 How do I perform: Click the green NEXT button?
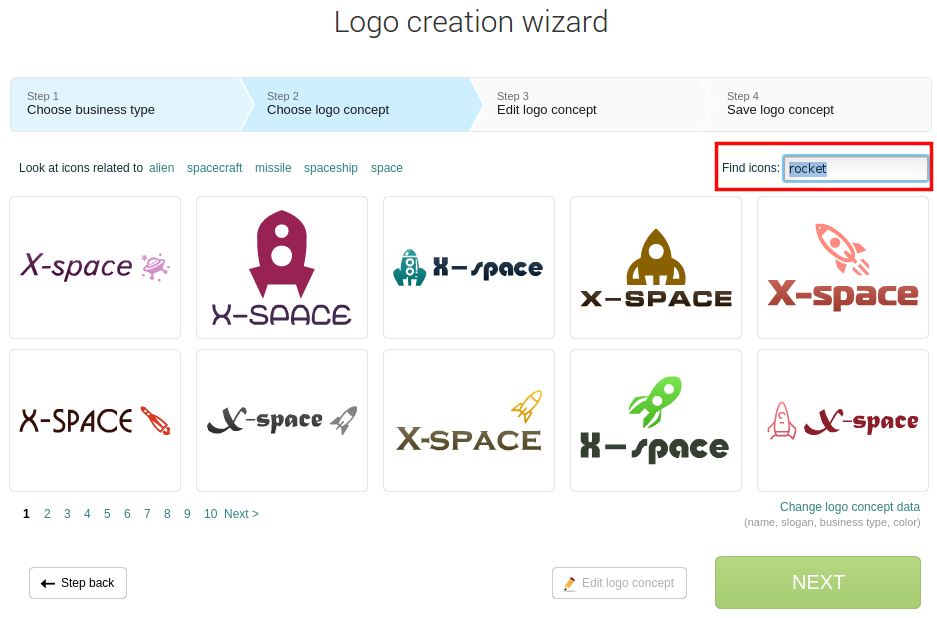818,582
